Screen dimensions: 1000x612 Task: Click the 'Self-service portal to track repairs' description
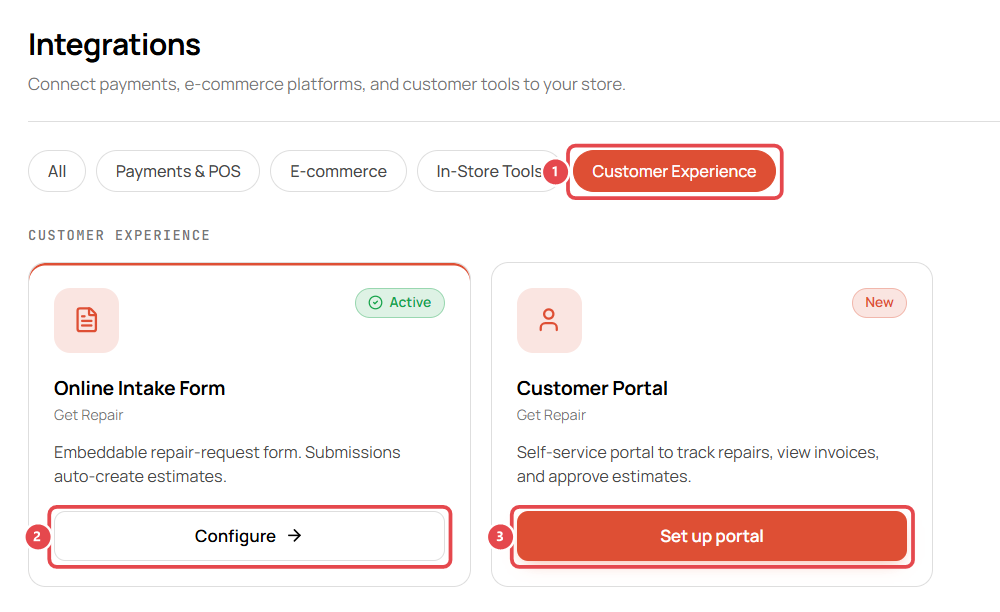[x=698, y=464]
